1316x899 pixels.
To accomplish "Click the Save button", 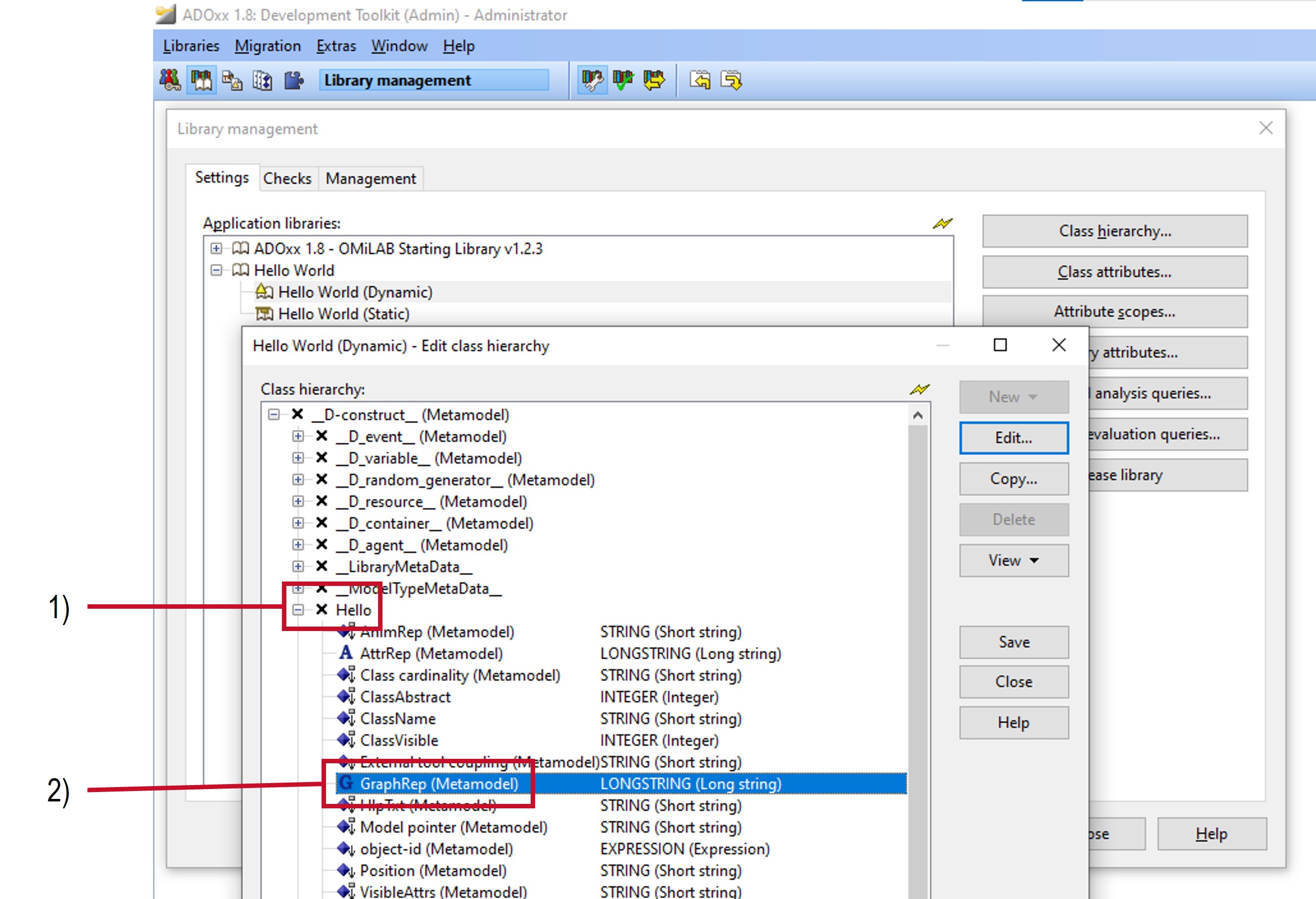I will pos(1014,641).
